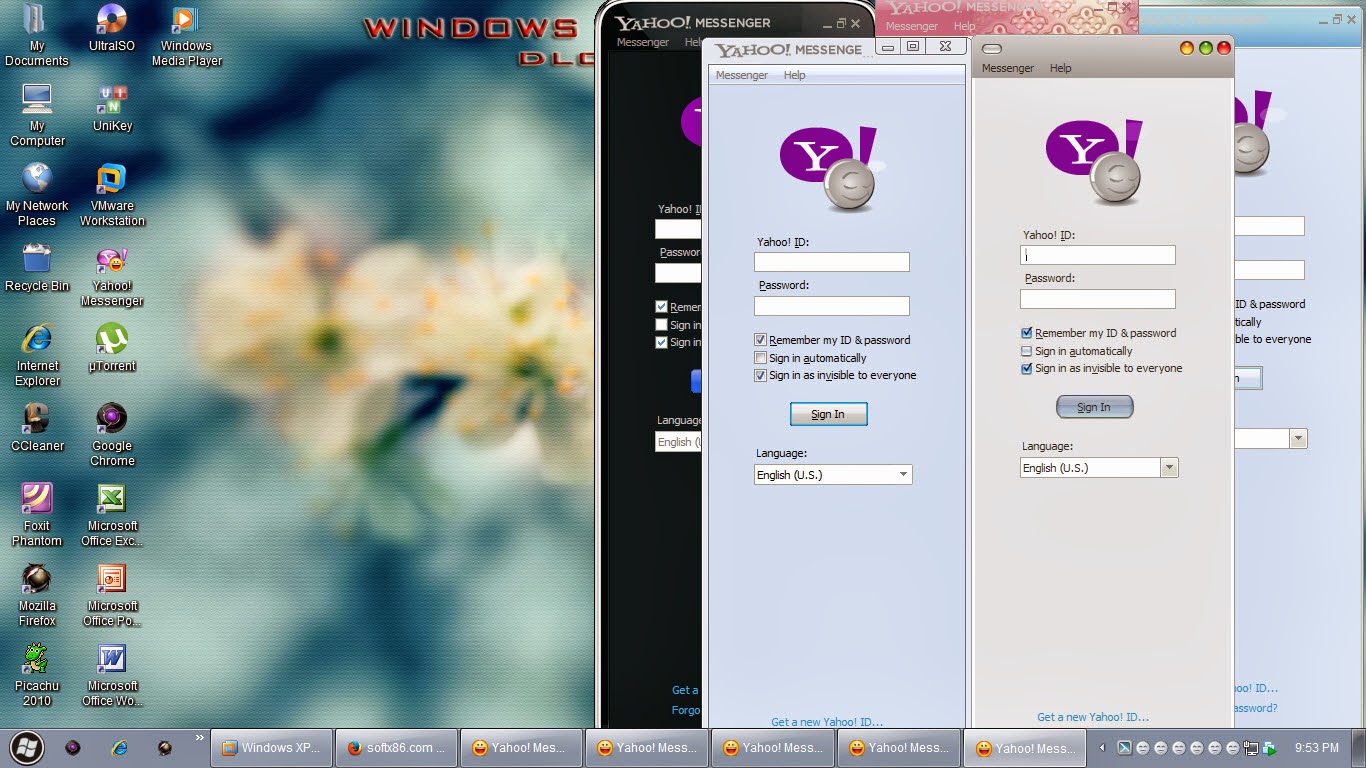Screen dimensions: 1366x768
Task: Click Internet Explorer in the quick launch bar
Action: point(119,747)
